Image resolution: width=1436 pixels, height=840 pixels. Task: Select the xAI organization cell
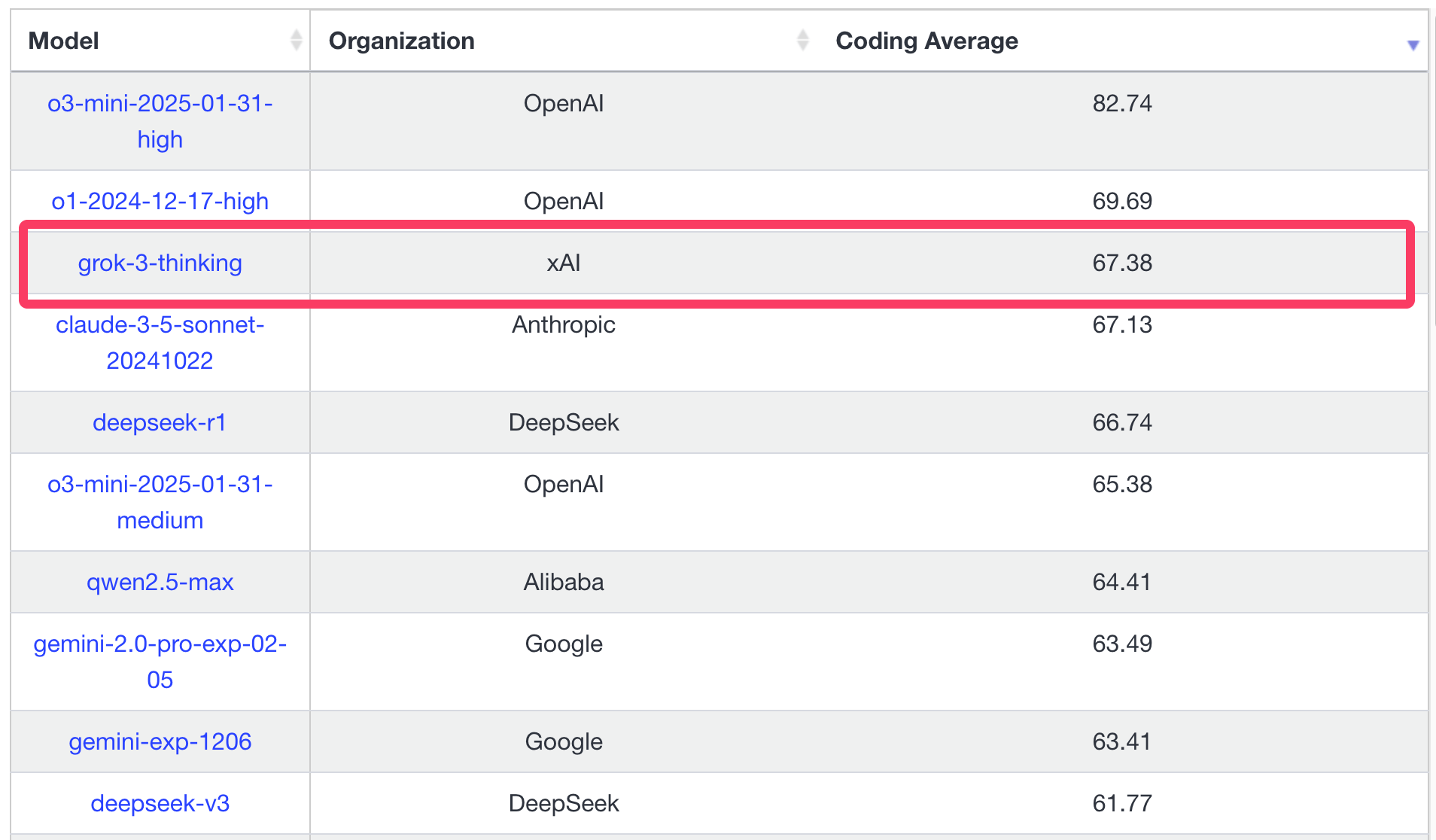[563, 263]
